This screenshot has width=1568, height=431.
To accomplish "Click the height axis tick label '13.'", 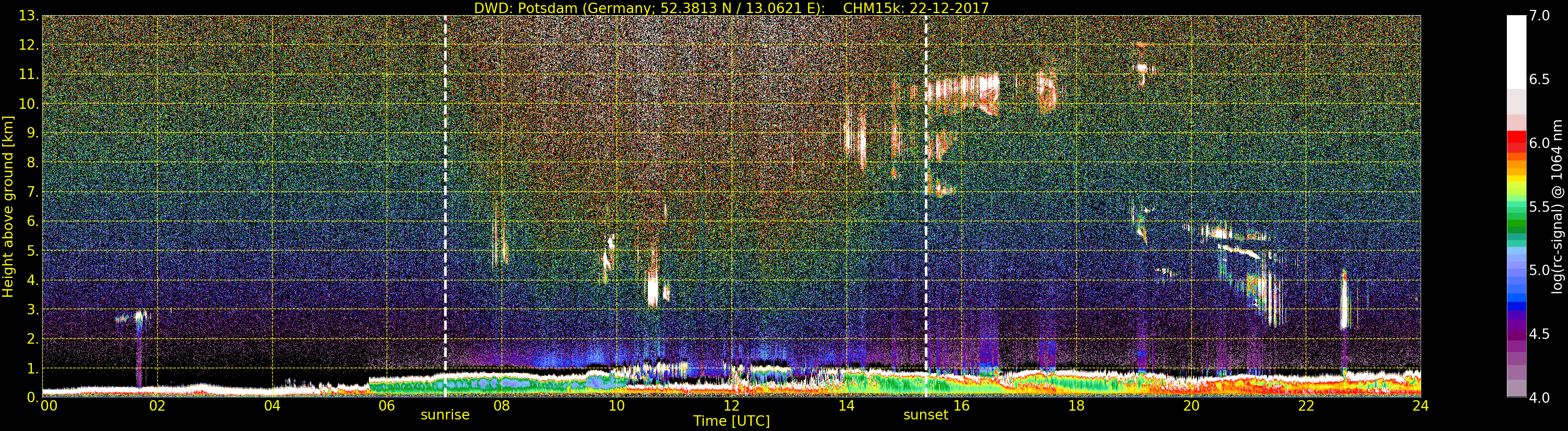I will (x=29, y=16).
